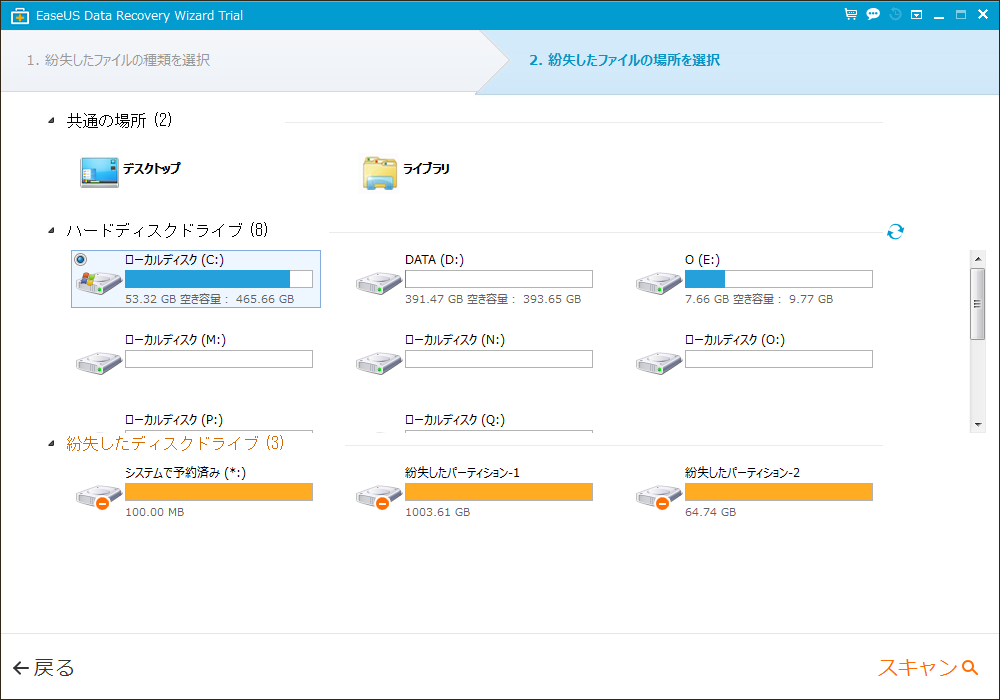Click the capacity text "53.32 GB 空き容量: 465.66 GB"
The height and width of the screenshot is (700, 1000).
(210, 299)
